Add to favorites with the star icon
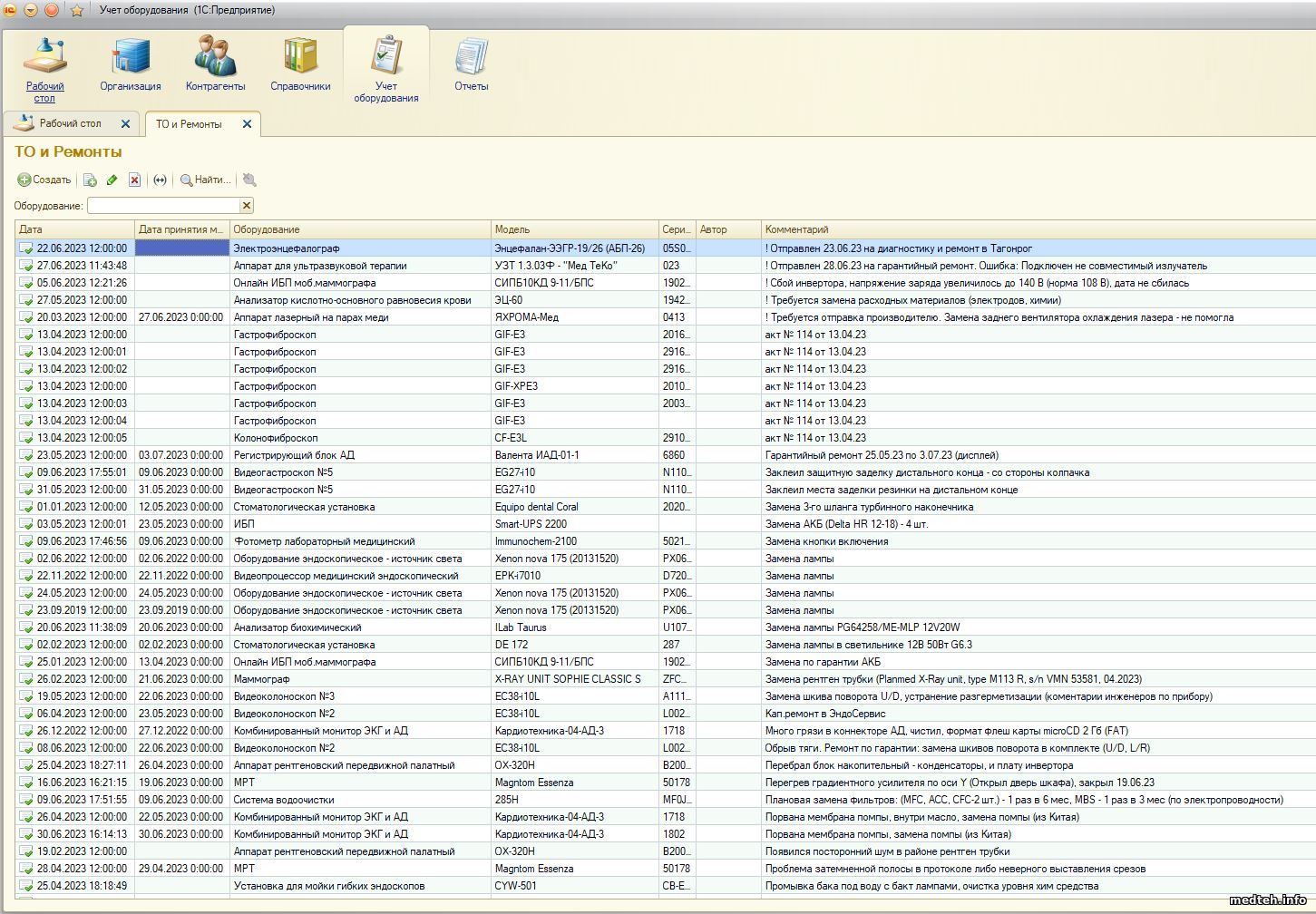 [77, 11]
